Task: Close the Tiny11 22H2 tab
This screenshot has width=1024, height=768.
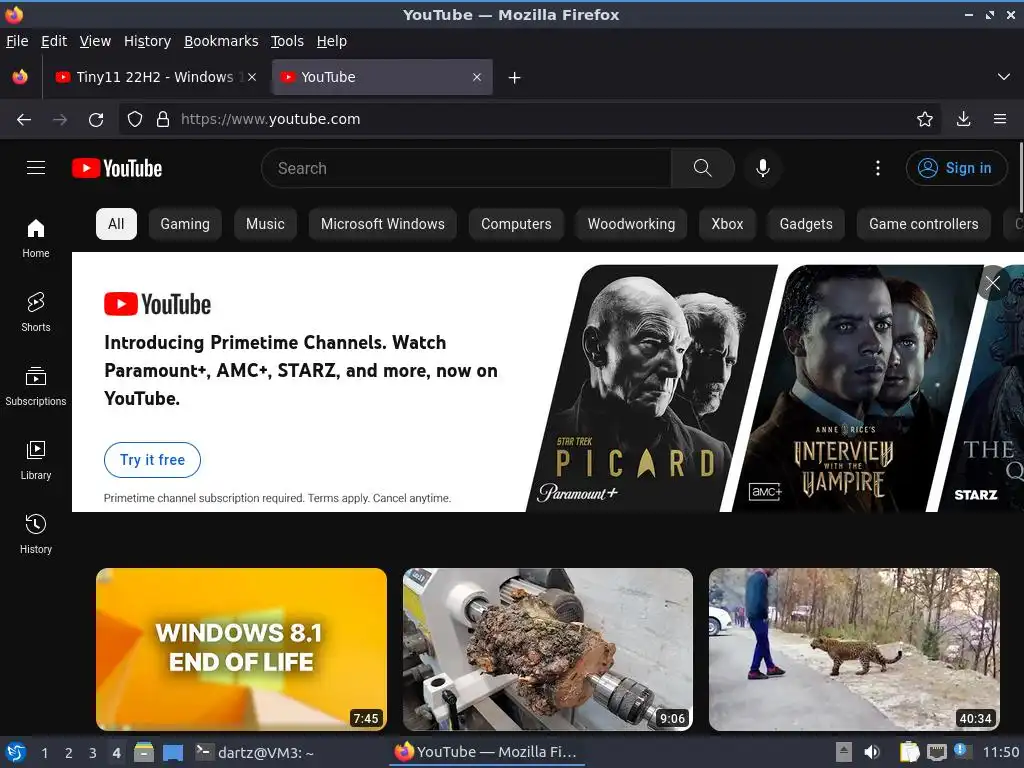Action: [252, 77]
